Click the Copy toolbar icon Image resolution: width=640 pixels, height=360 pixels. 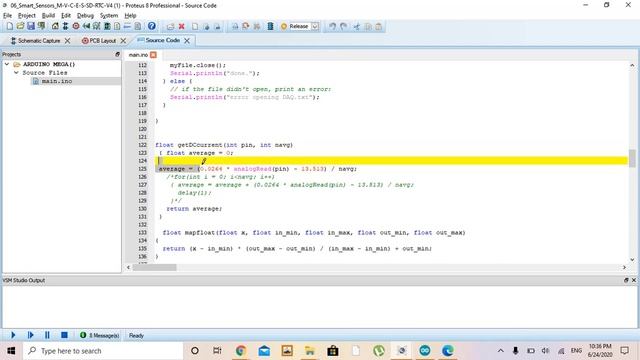coord(368,27)
